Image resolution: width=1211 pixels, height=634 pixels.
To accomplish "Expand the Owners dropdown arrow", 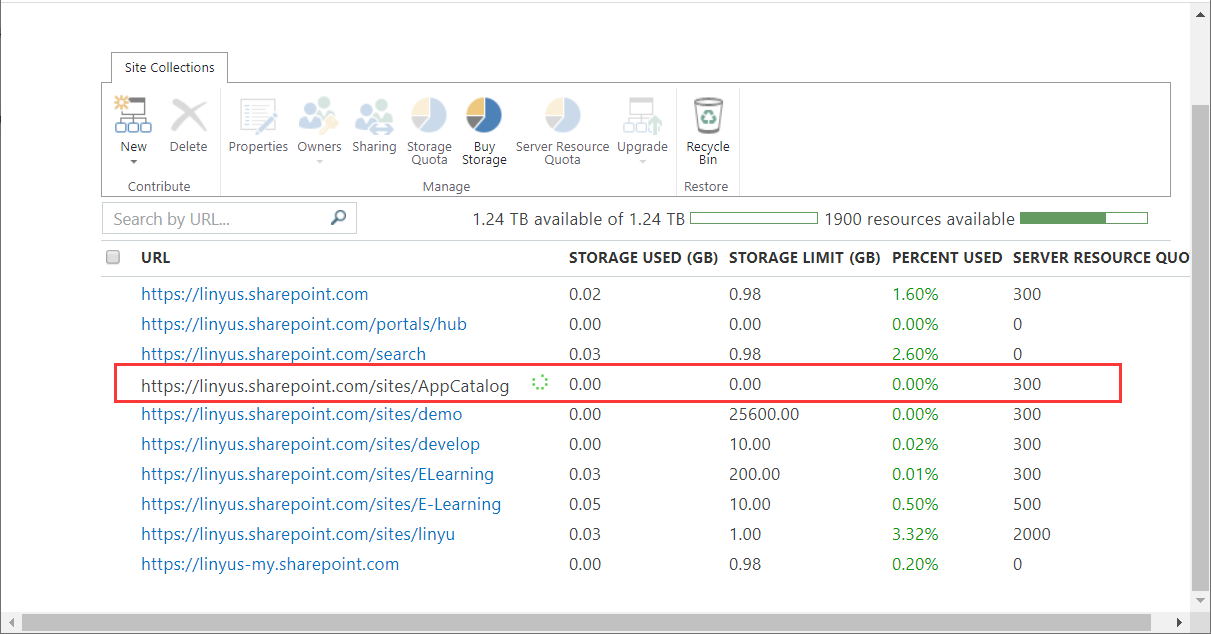I will [319, 162].
